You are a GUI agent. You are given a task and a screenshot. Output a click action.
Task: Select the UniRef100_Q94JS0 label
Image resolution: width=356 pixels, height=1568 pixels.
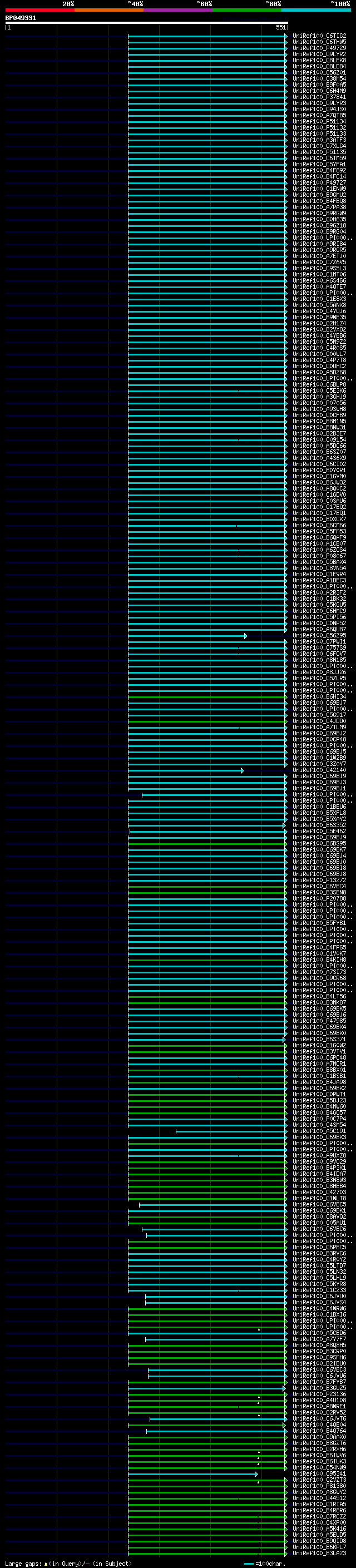point(319,109)
